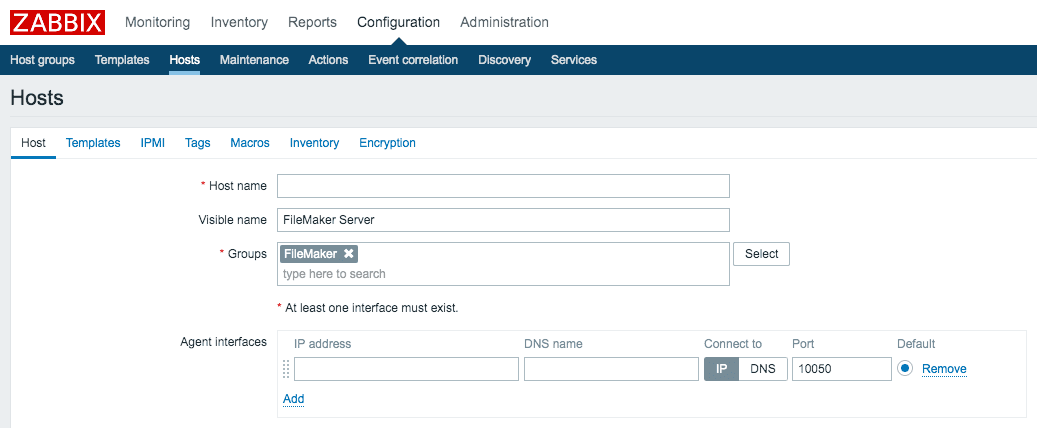Add a new agent interface
The width and height of the screenshot is (1037, 428).
pyautogui.click(x=293, y=399)
